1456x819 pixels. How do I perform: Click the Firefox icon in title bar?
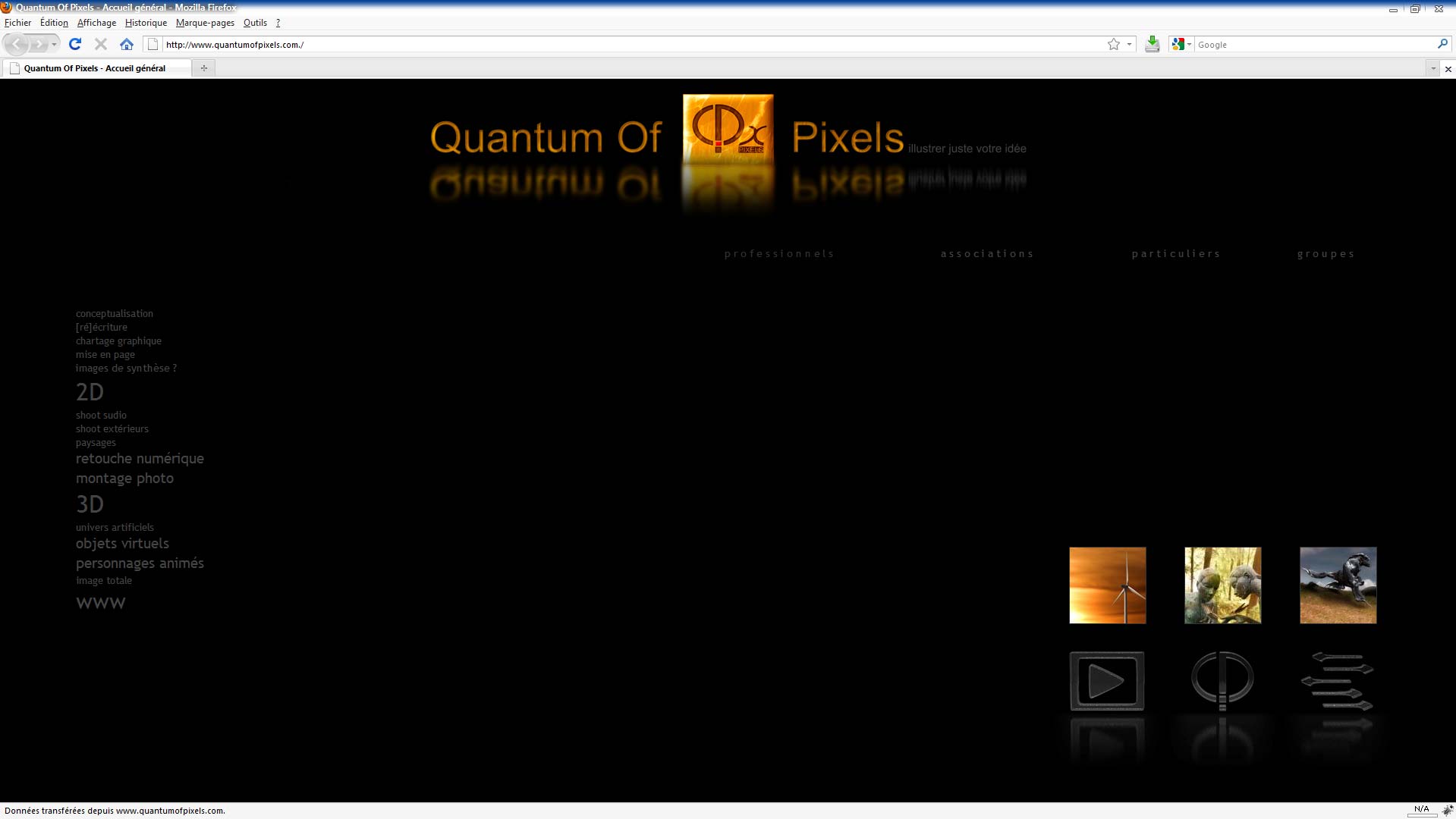(6, 8)
